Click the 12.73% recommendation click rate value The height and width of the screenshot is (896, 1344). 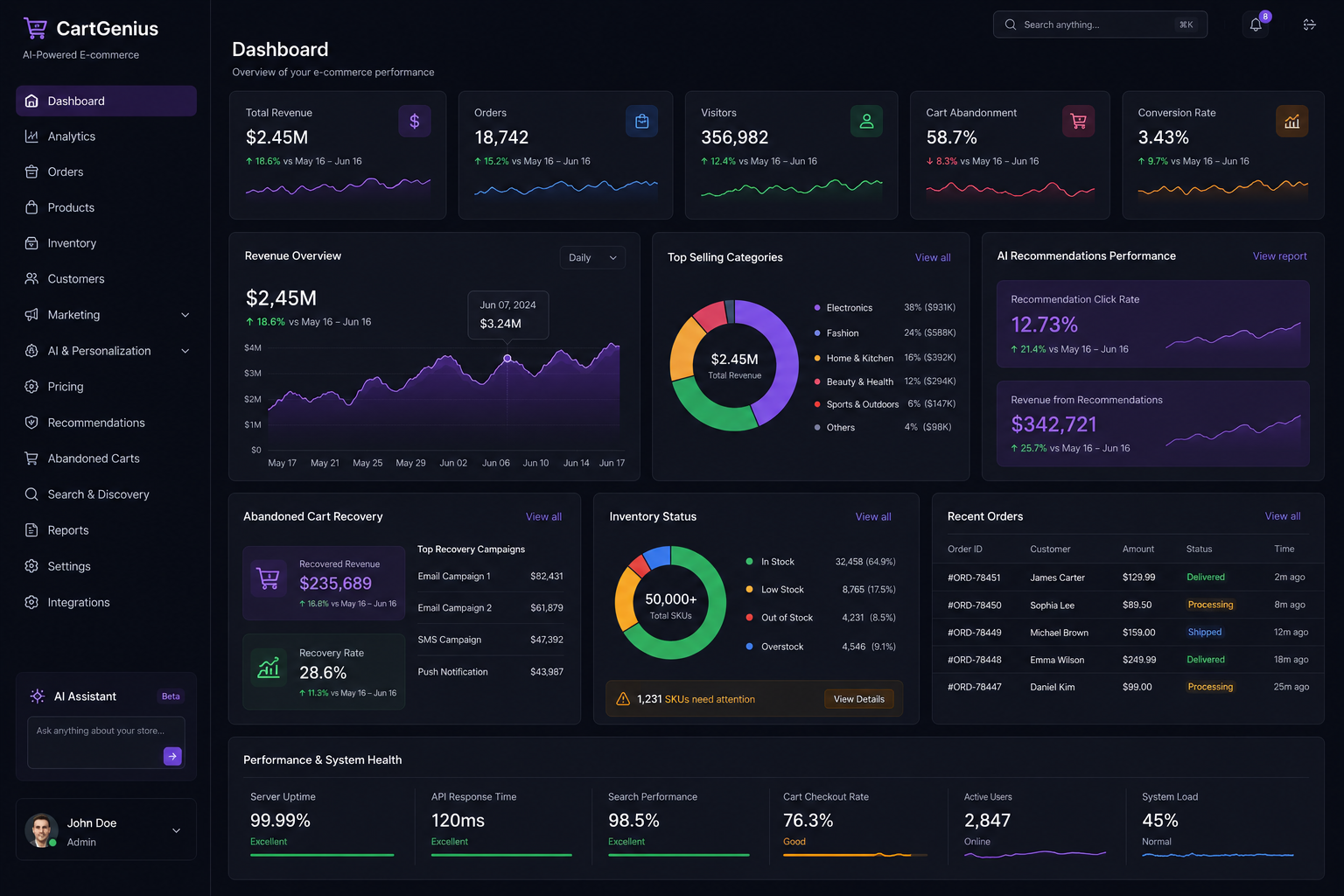pyautogui.click(x=1044, y=325)
